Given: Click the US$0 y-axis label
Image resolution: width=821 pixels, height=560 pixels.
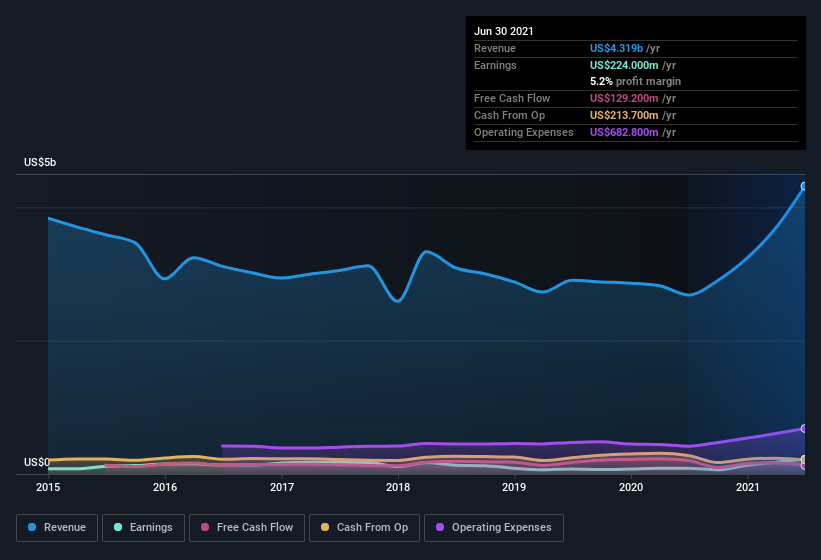Looking at the screenshot, I should pyautogui.click(x=37, y=462).
